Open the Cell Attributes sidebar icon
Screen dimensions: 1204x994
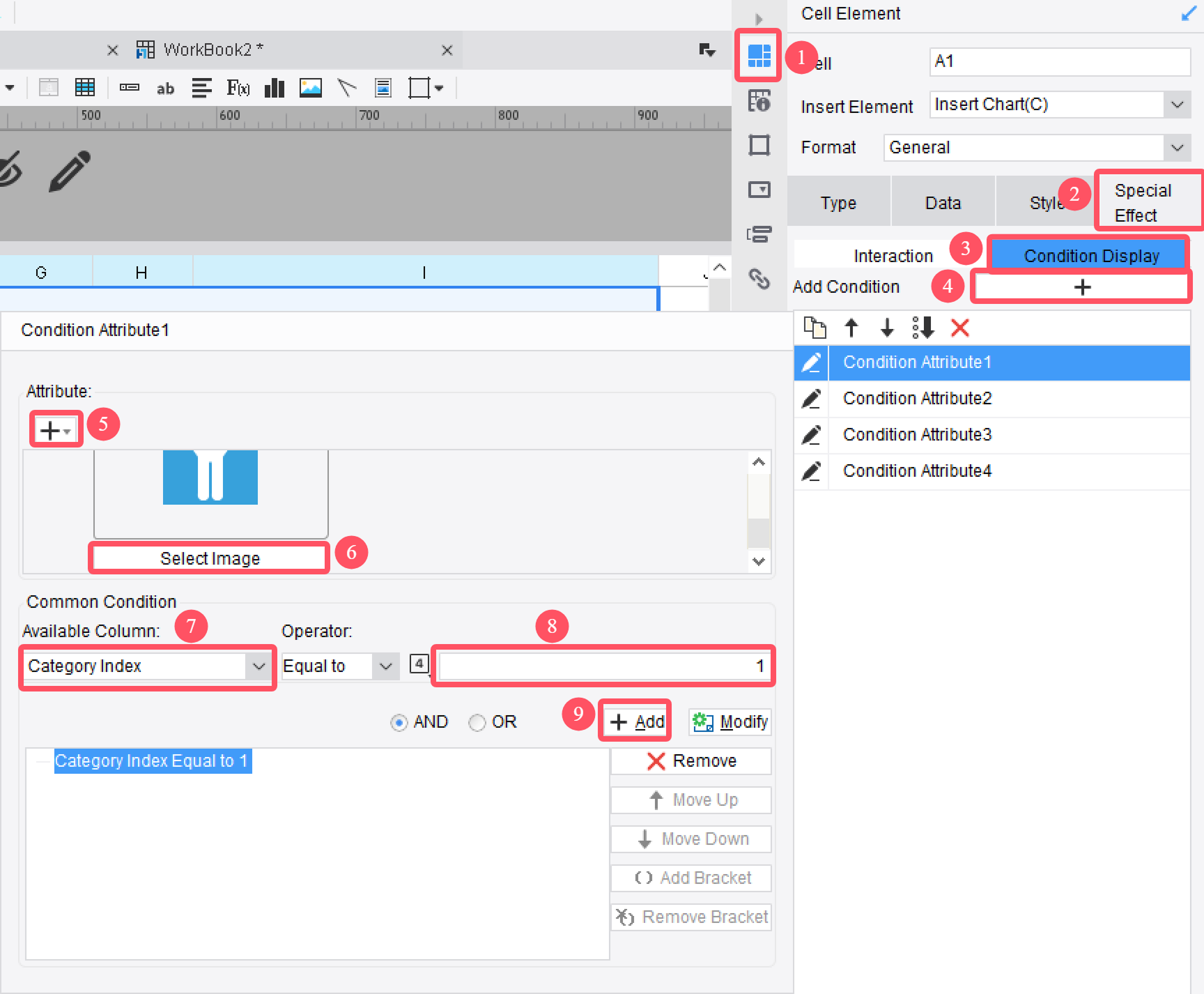759,100
